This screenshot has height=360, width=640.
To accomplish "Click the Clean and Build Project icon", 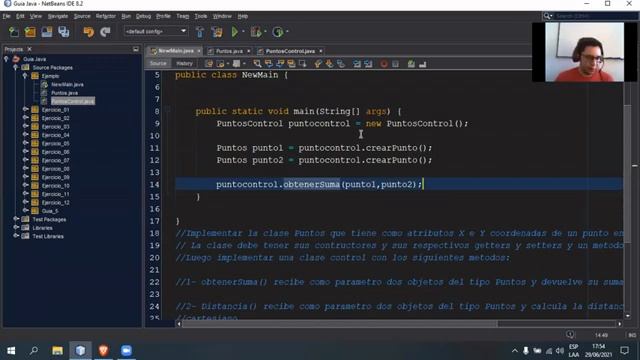I will 217,32.
